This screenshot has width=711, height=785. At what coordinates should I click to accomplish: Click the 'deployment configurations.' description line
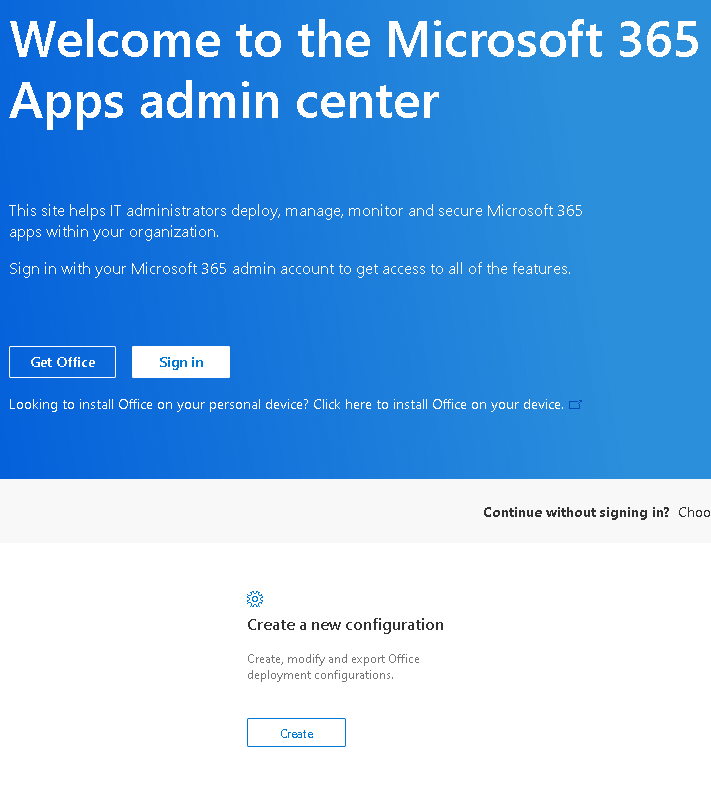[x=320, y=675]
